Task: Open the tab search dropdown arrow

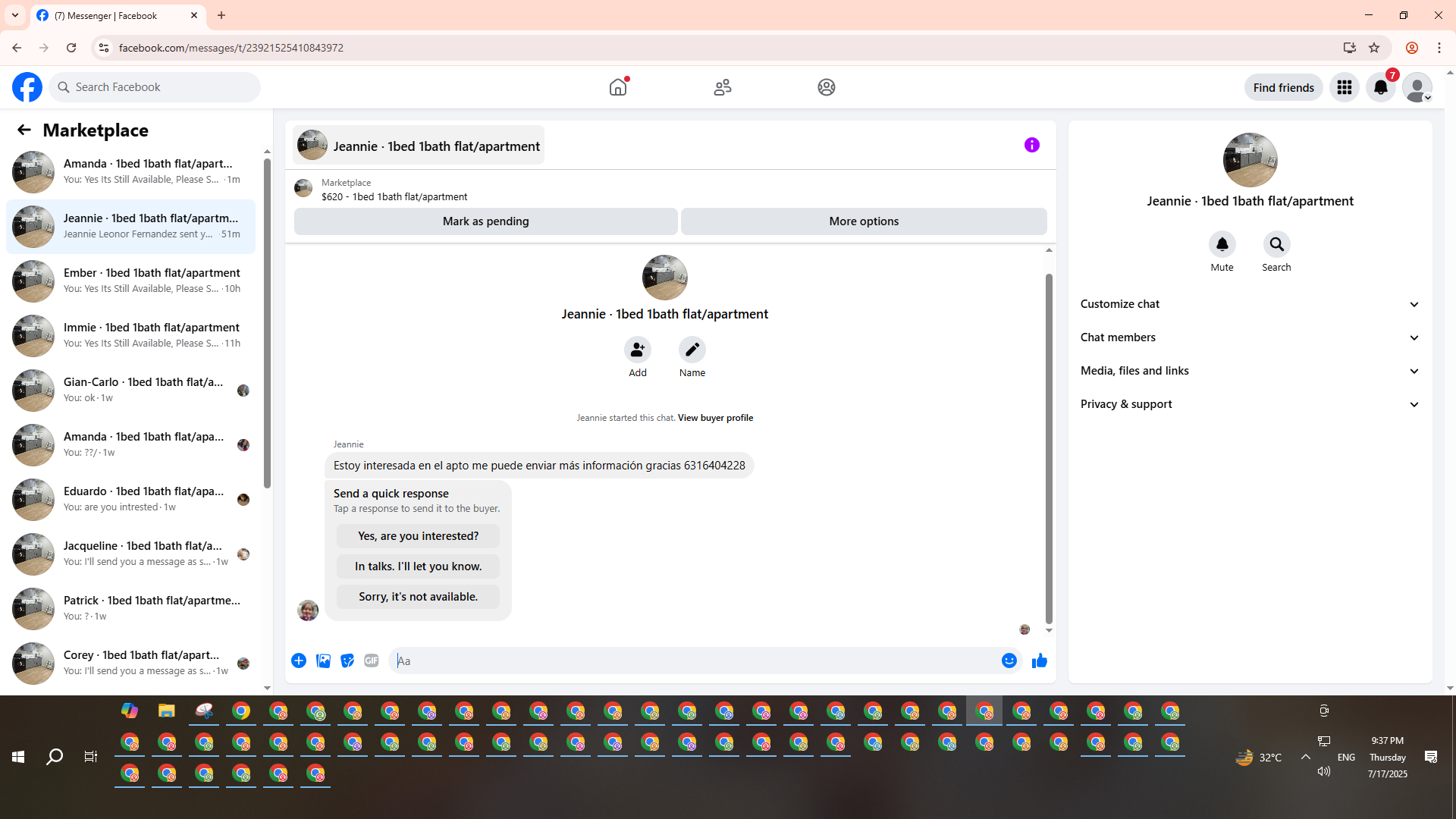Action: (x=15, y=15)
